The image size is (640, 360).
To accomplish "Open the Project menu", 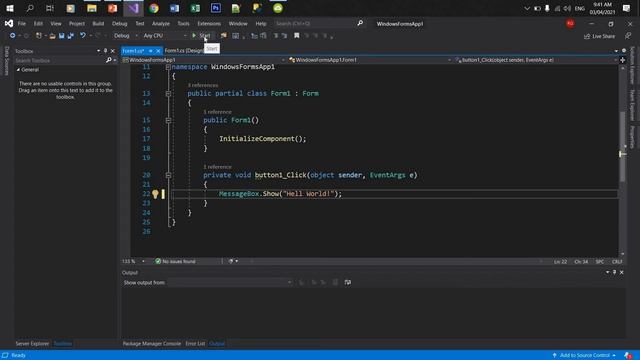I will click(77, 24).
